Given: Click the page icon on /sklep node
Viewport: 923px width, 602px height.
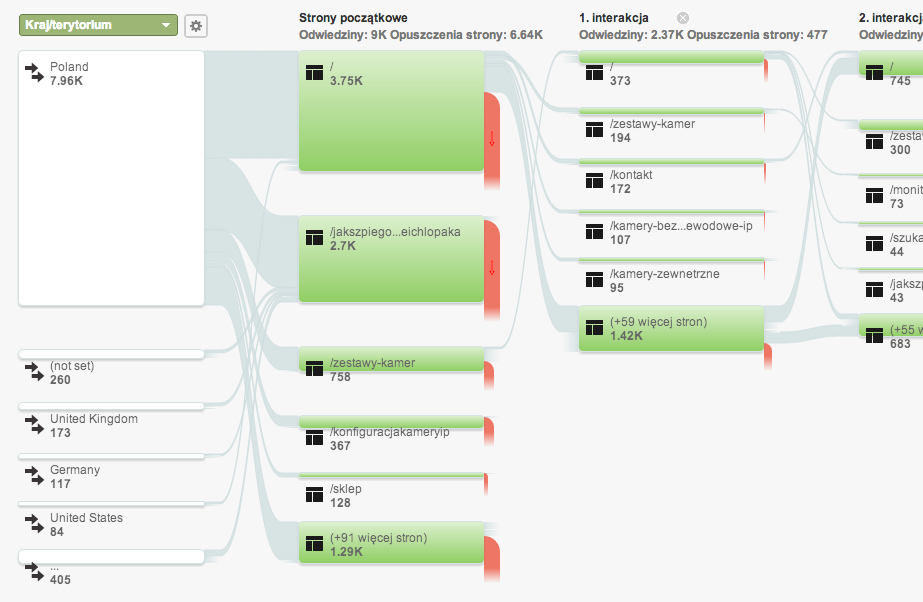Looking at the screenshot, I should tap(315, 496).
